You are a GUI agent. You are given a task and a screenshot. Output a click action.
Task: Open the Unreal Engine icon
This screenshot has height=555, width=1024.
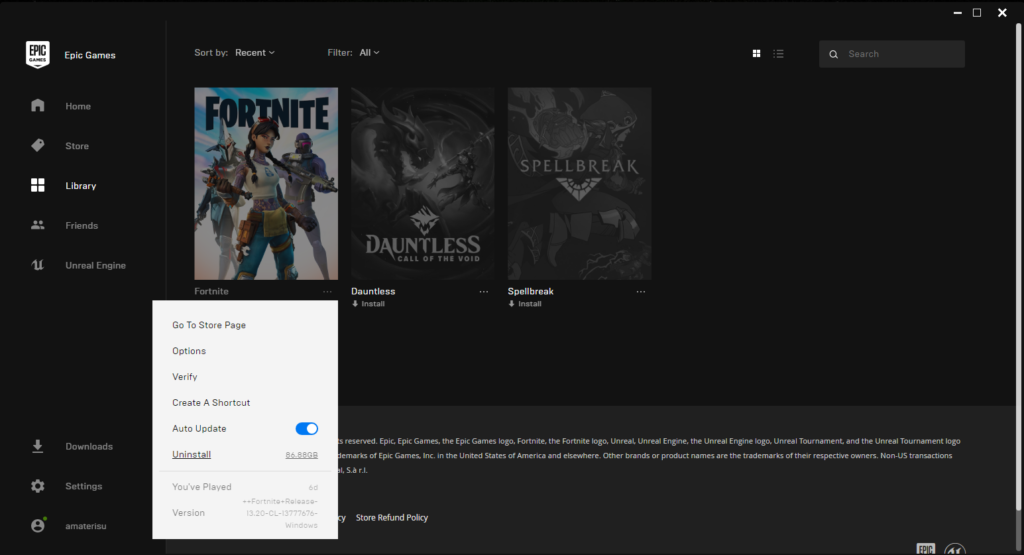(38, 265)
